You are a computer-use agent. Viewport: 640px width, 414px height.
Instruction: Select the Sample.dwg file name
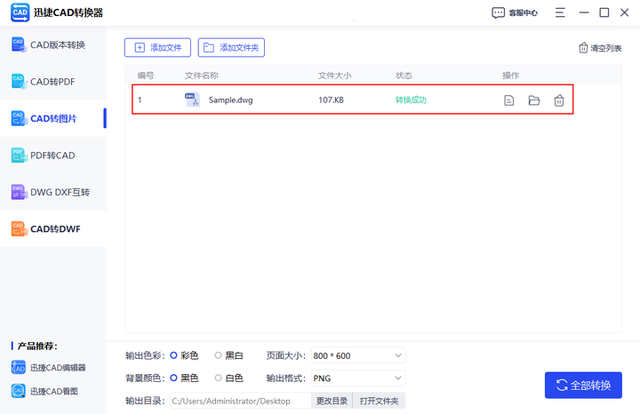pyautogui.click(x=231, y=100)
